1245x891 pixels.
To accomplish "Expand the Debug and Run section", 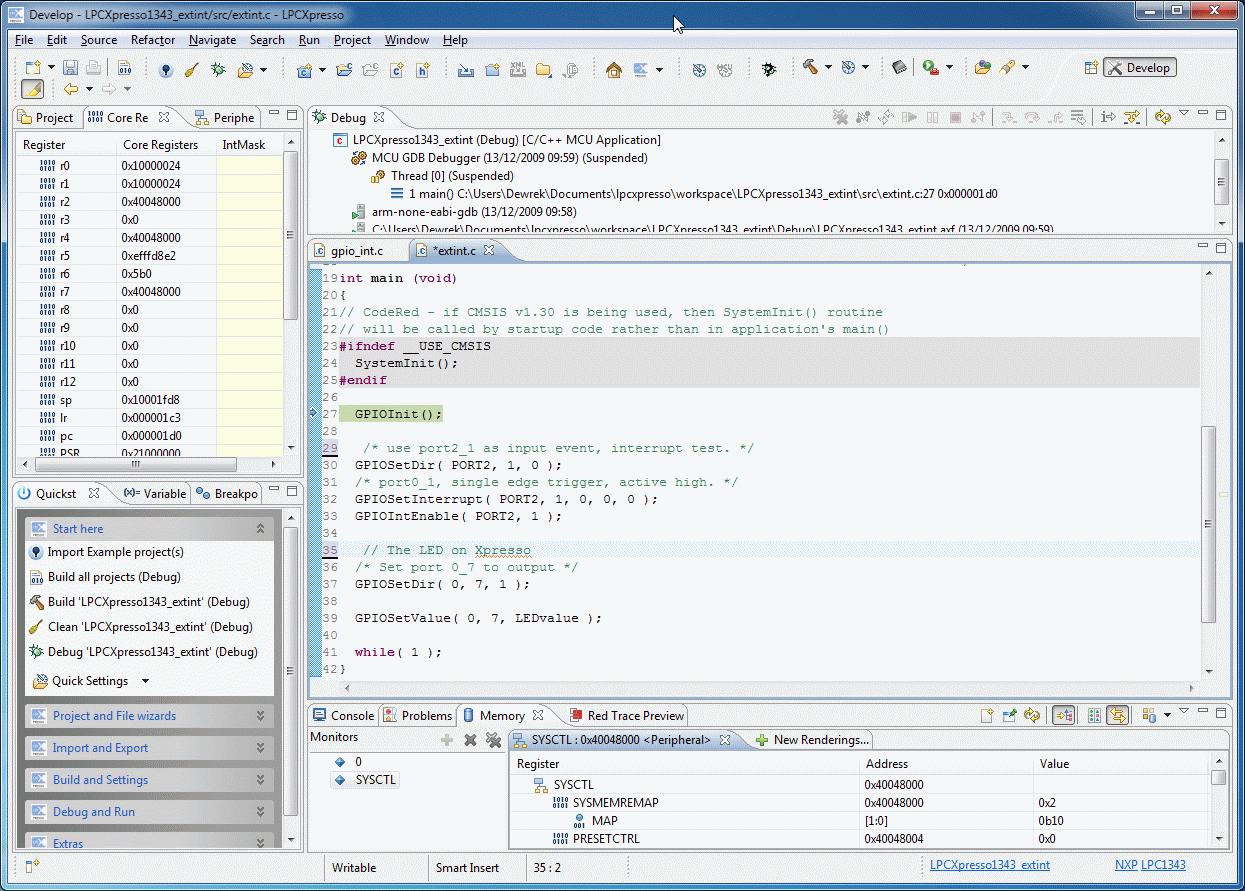I will [149, 812].
